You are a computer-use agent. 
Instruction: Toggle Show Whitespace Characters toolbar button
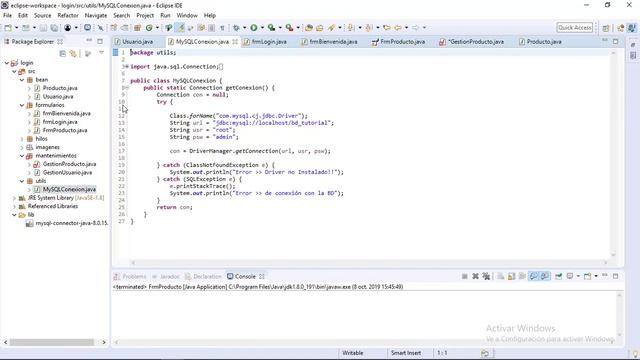click(222, 28)
